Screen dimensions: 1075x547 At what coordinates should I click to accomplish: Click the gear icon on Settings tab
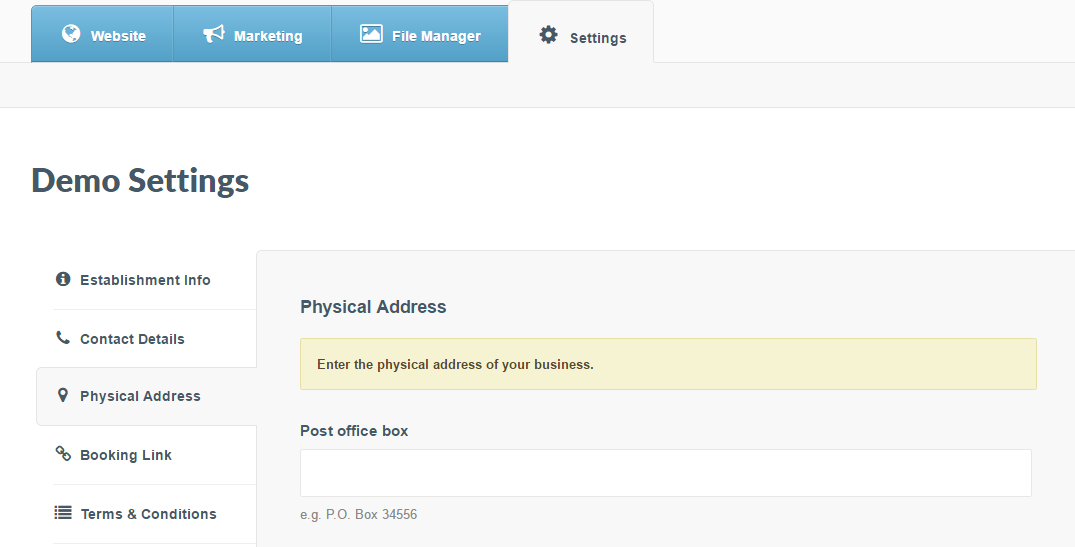[x=548, y=35]
